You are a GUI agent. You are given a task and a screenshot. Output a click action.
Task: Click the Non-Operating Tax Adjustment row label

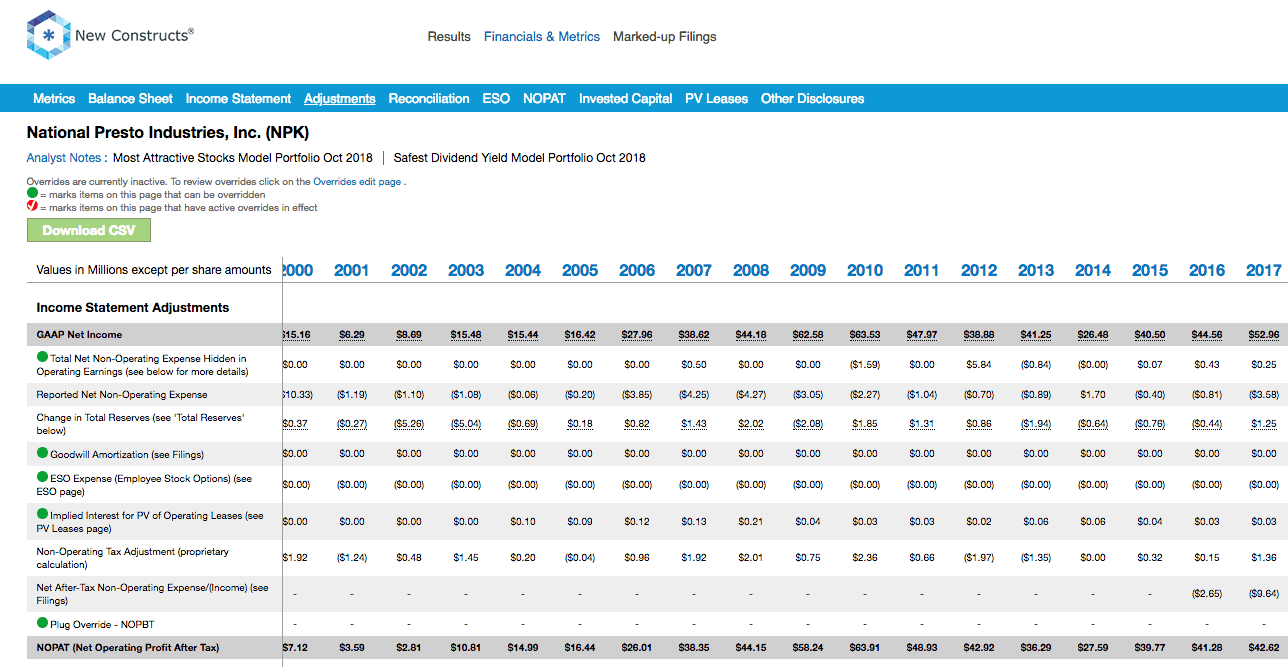(x=133, y=557)
